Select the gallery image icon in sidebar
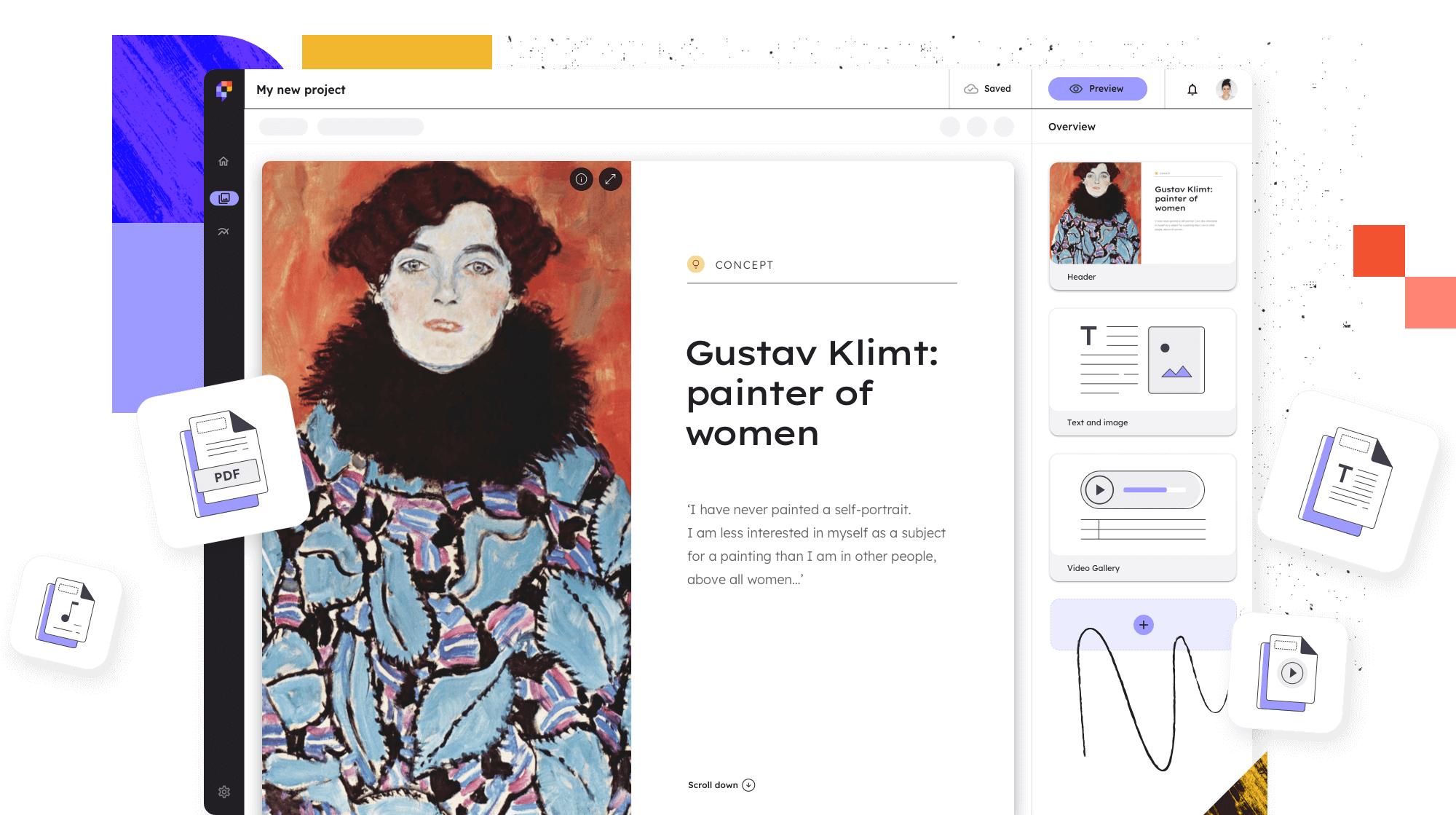The width and height of the screenshot is (1456, 815). (224, 198)
